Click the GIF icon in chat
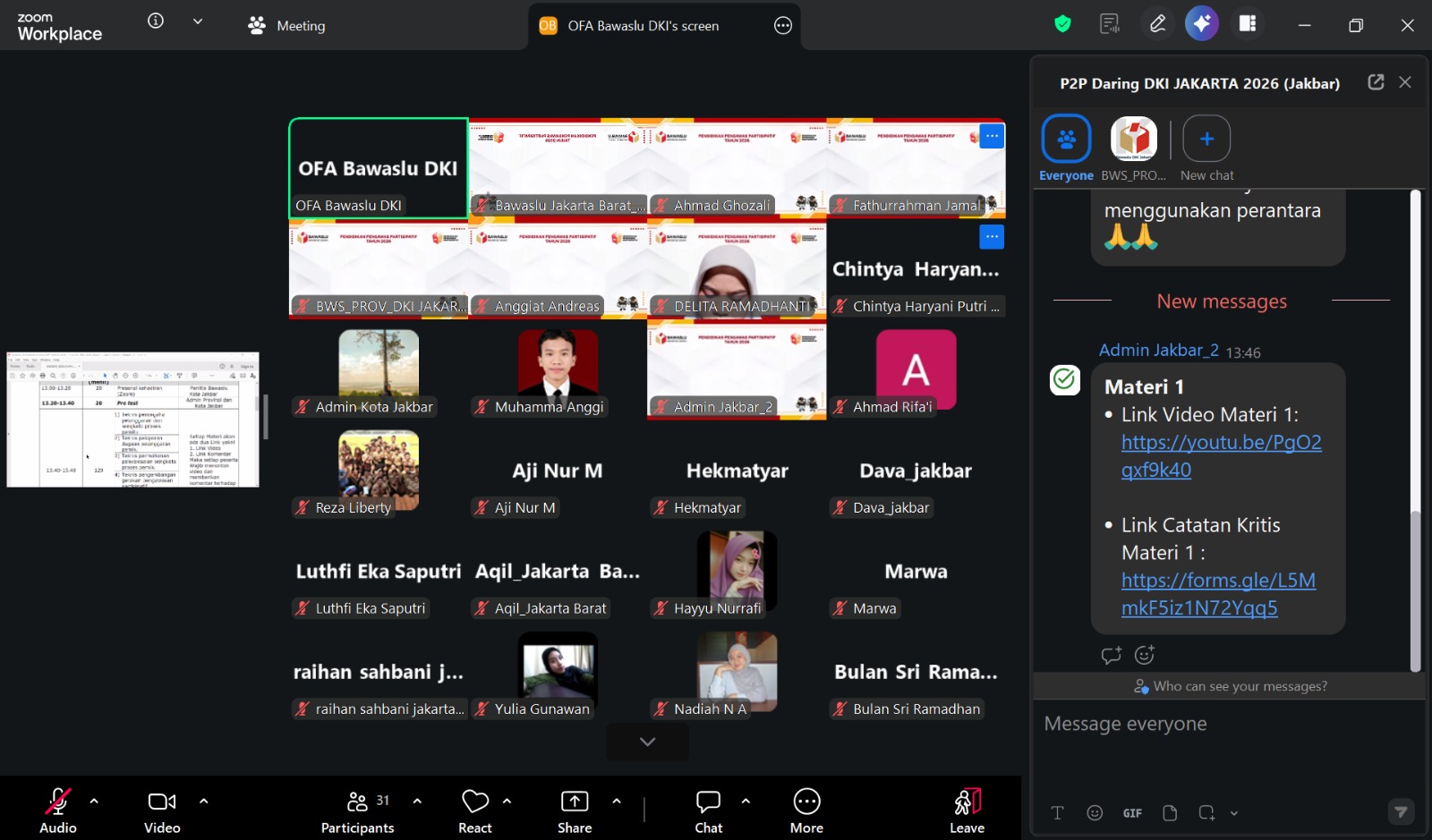 point(1132,813)
